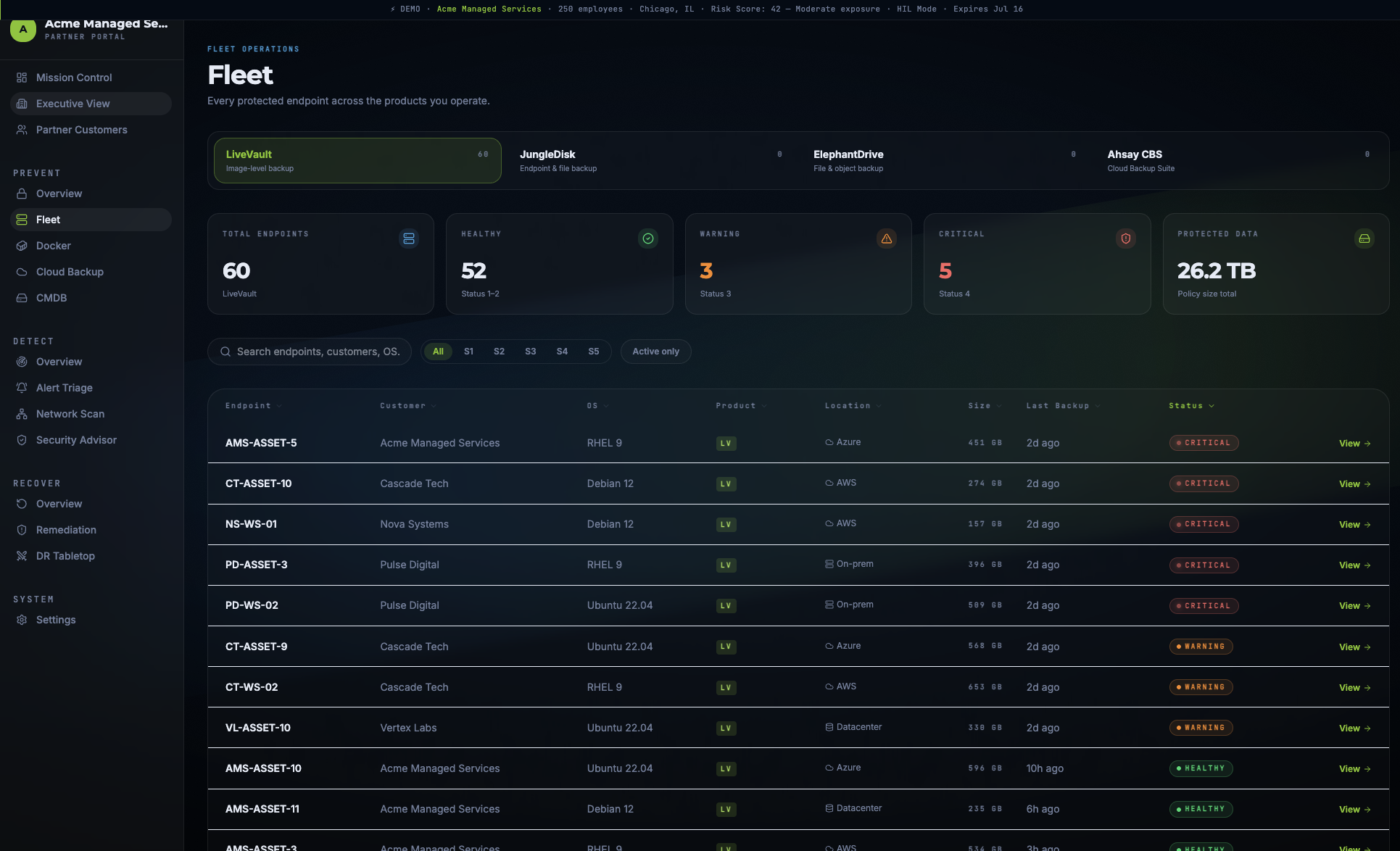This screenshot has width=1400, height=851.
Task: Filter endpoints by S4
Action: 562,352
